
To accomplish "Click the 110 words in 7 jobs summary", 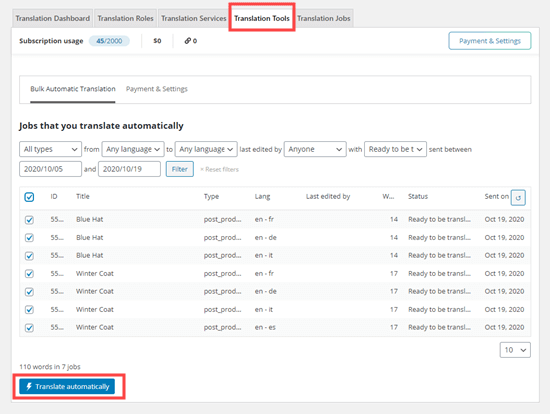I will coord(50,367).
